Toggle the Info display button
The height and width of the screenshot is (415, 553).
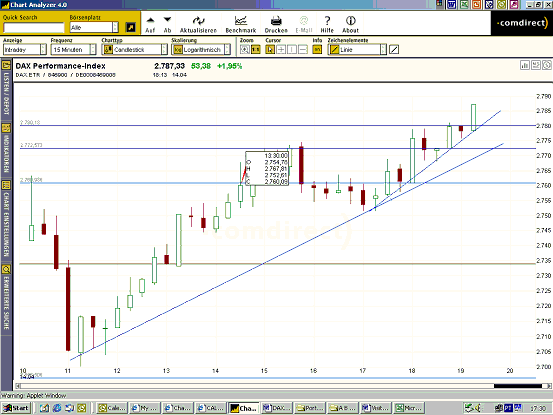[x=317, y=50]
